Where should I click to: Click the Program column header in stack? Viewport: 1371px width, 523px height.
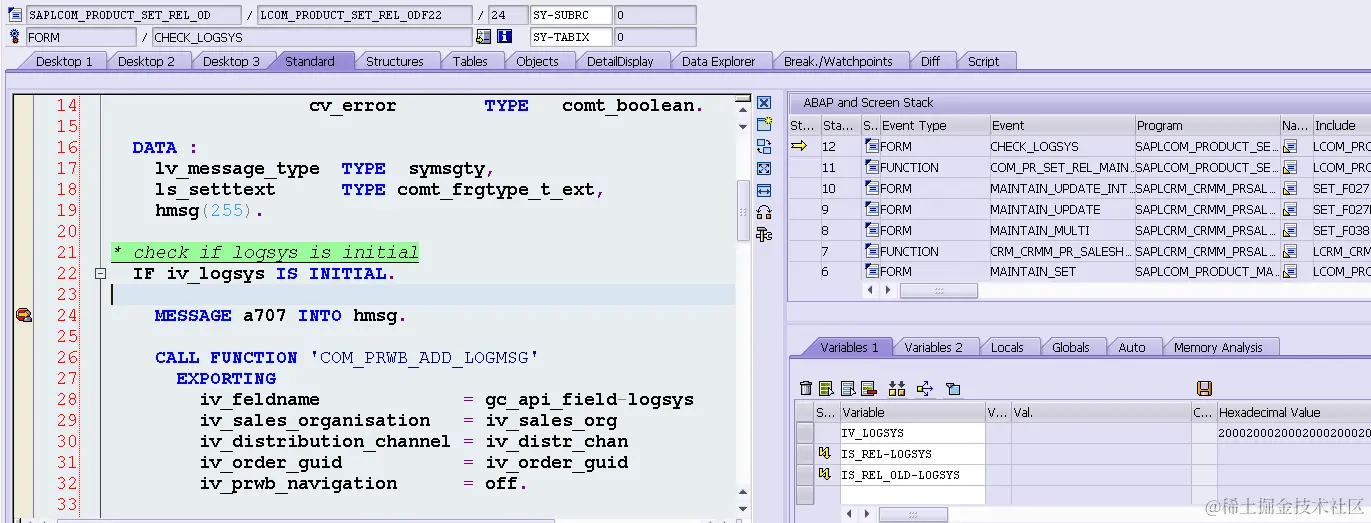(1206, 125)
